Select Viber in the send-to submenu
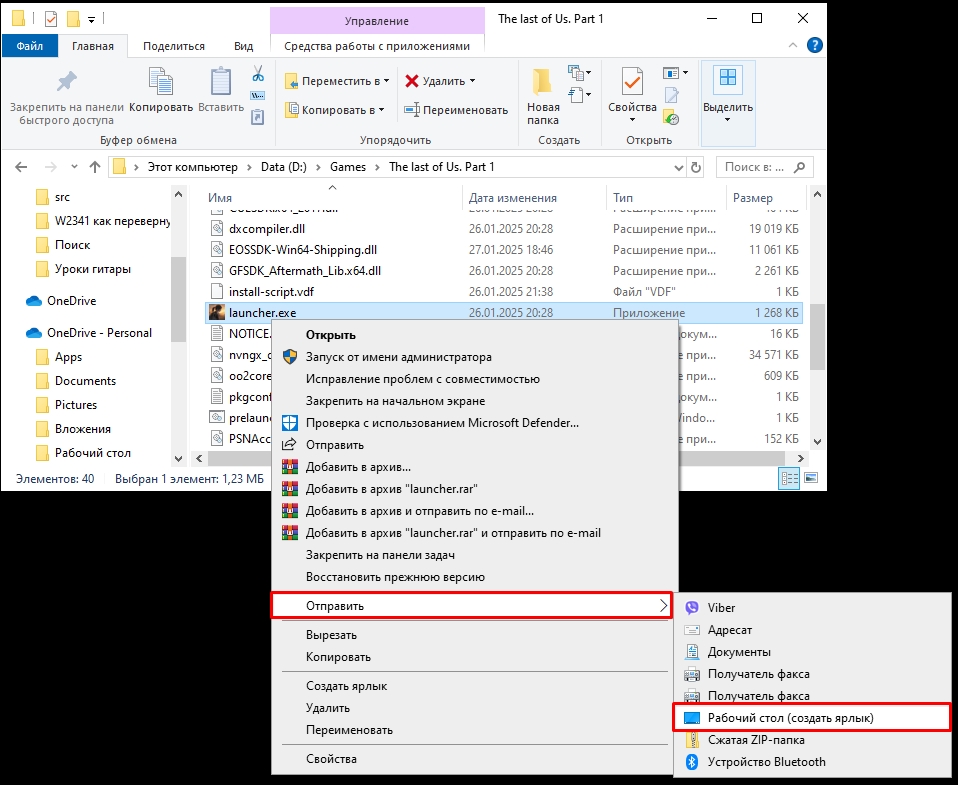 812,608
